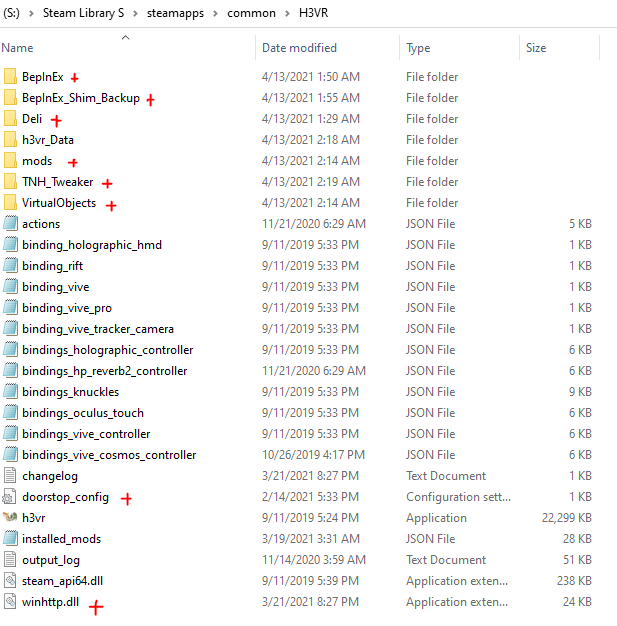
Task: Open chevron after common breadcrumb
Action: tap(287, 13)
